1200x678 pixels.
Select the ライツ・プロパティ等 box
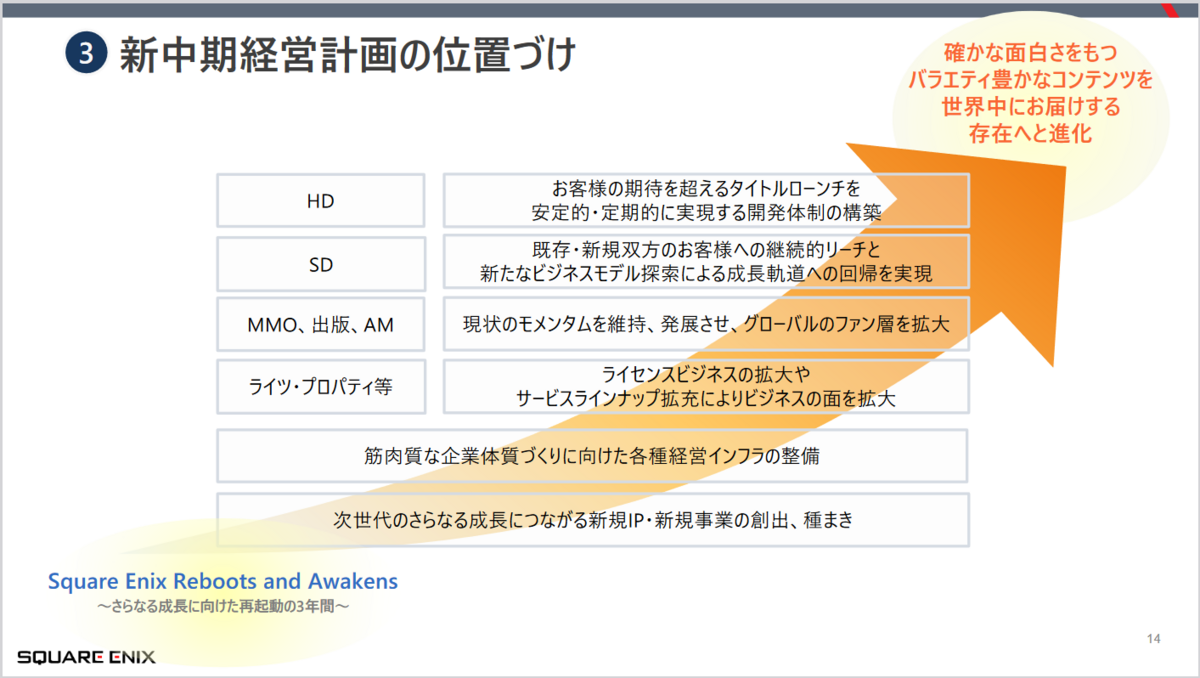[x=320, y=387]
